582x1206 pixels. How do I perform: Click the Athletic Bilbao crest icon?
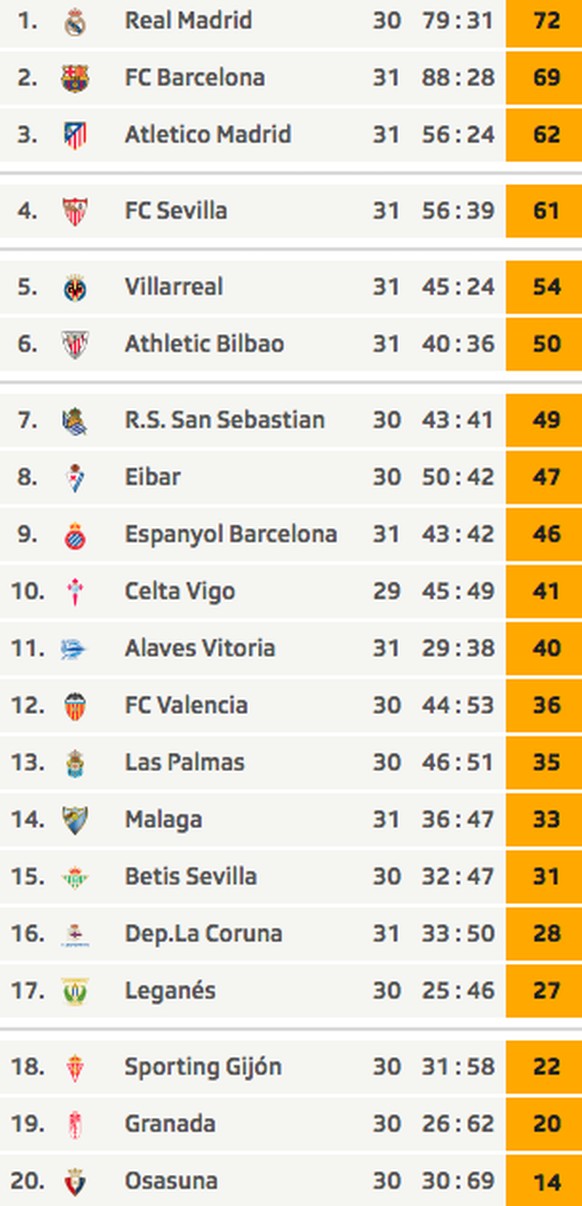click(75, 345)
